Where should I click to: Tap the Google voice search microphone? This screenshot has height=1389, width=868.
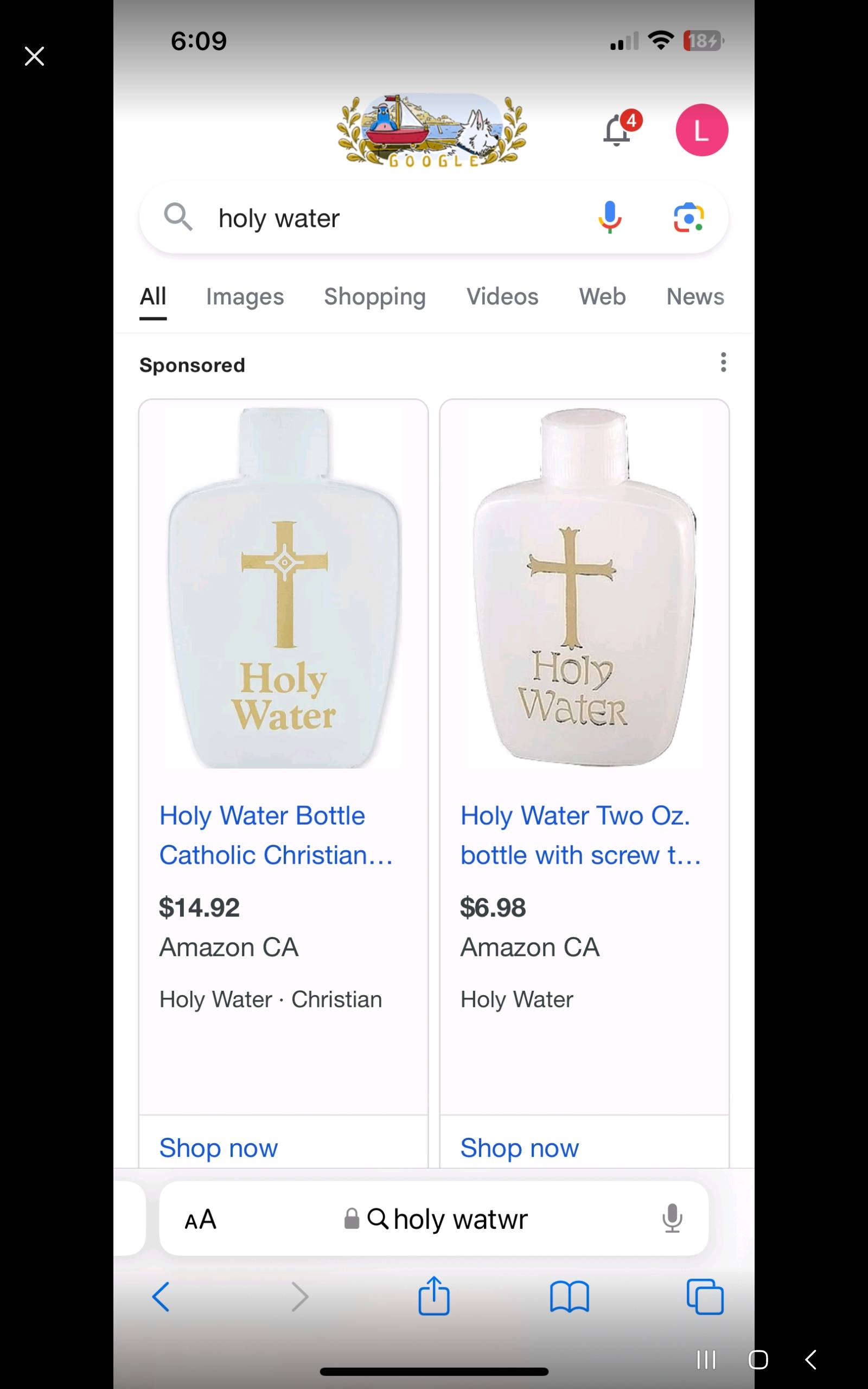(610, 218)
